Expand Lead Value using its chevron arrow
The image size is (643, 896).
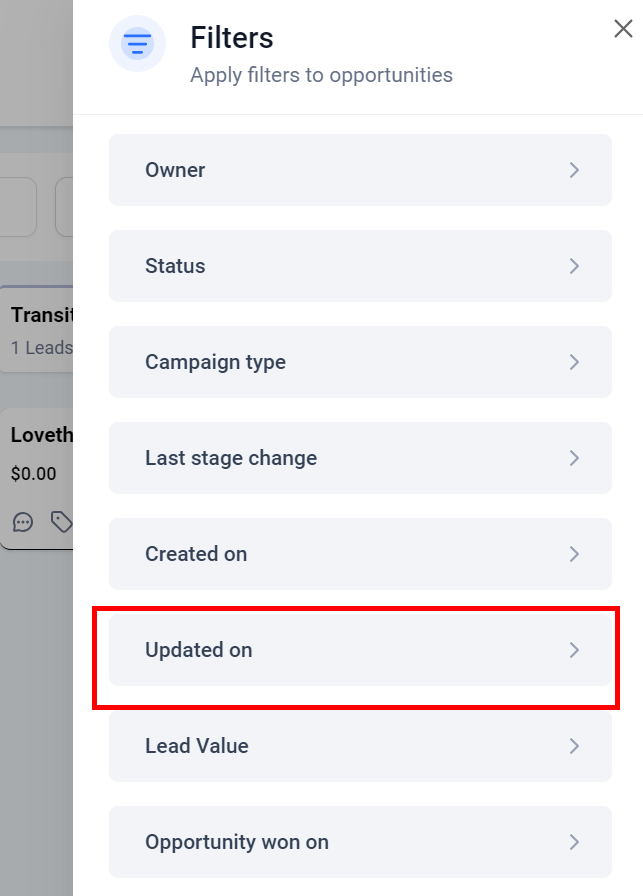[574, 746]
